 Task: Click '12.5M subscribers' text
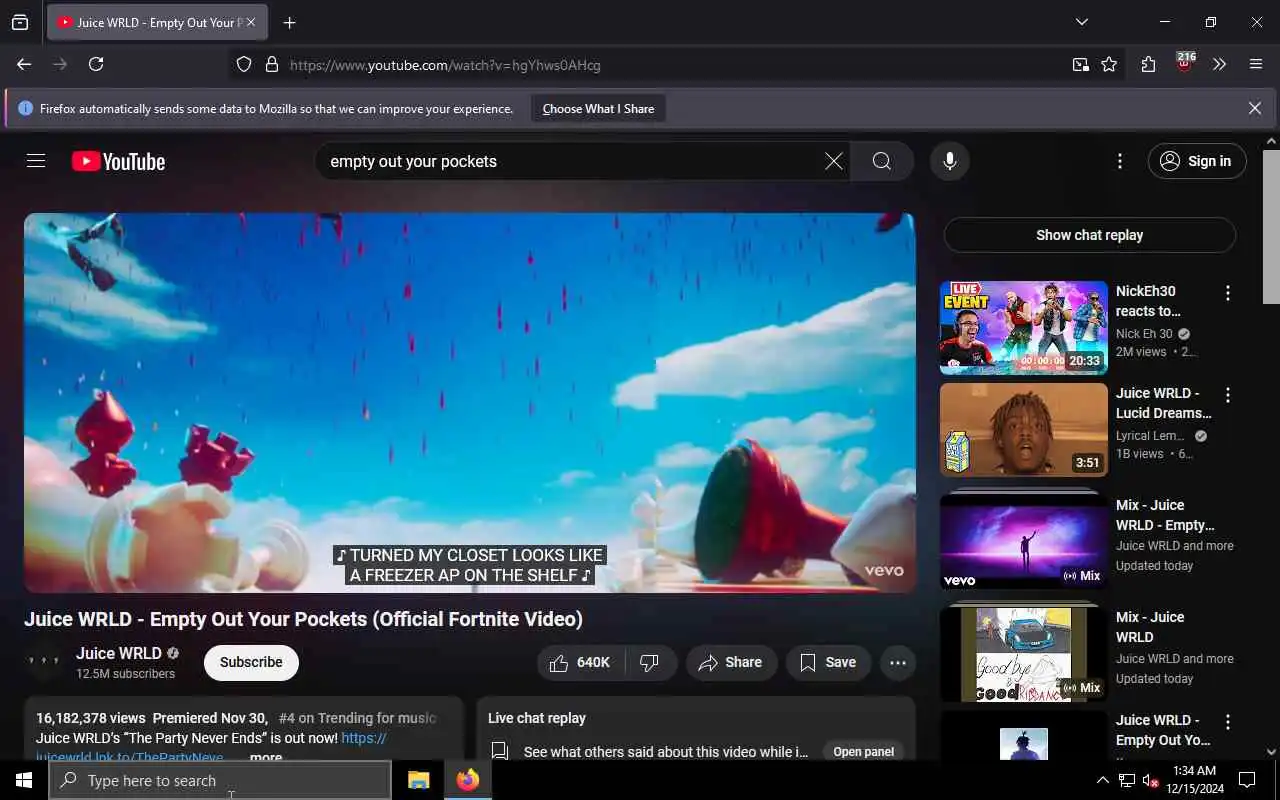click(x=125, y=674)
